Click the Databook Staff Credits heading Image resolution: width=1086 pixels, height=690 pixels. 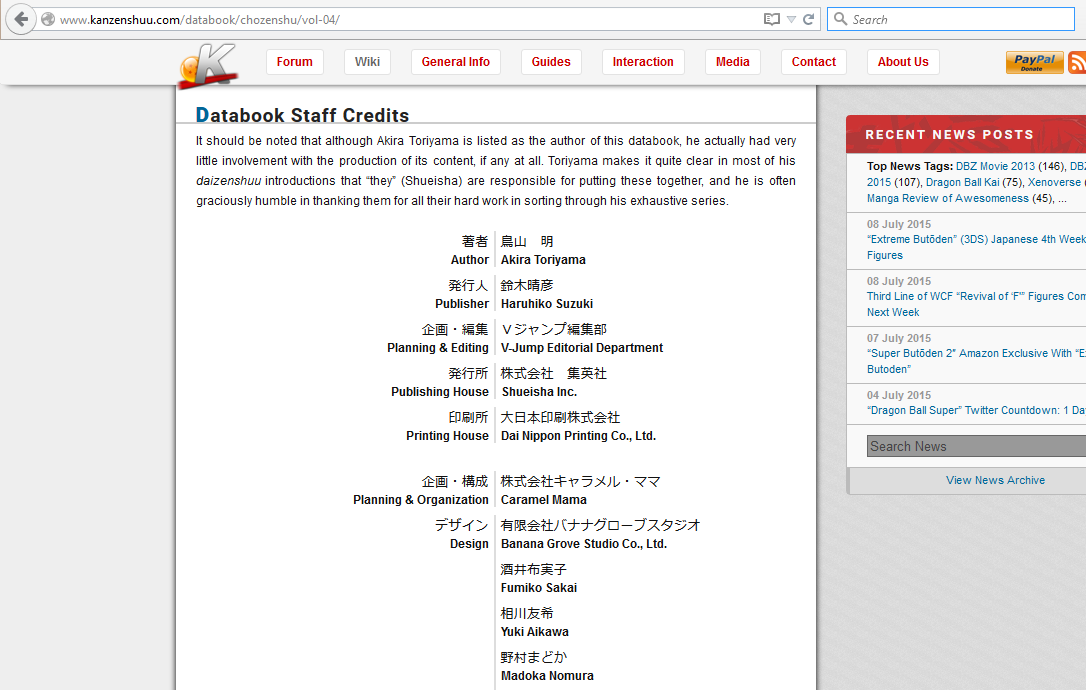[x=303, y=115]
